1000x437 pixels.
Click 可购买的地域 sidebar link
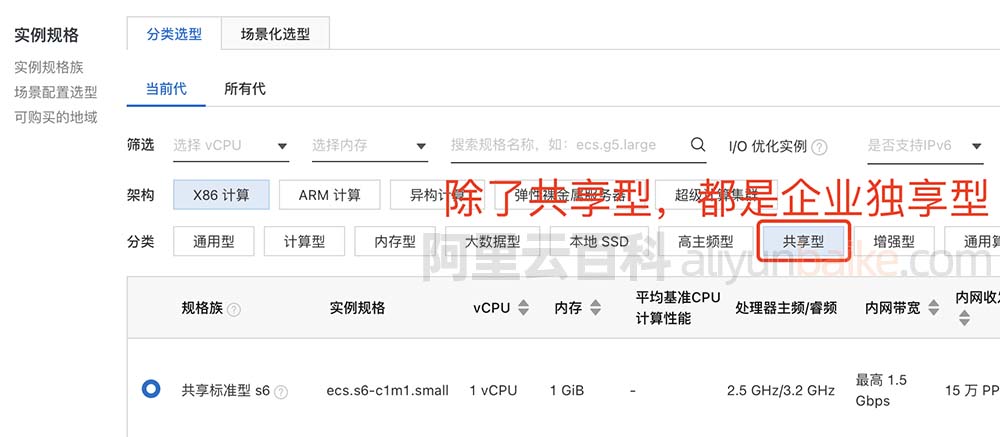(x=55, y=117)
